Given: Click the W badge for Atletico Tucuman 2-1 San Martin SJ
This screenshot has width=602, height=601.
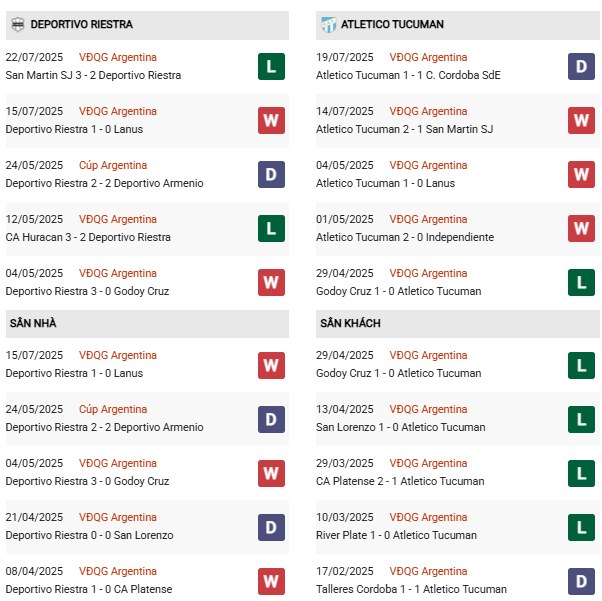Looking at the screenshot, I should (x=582, y=120).
